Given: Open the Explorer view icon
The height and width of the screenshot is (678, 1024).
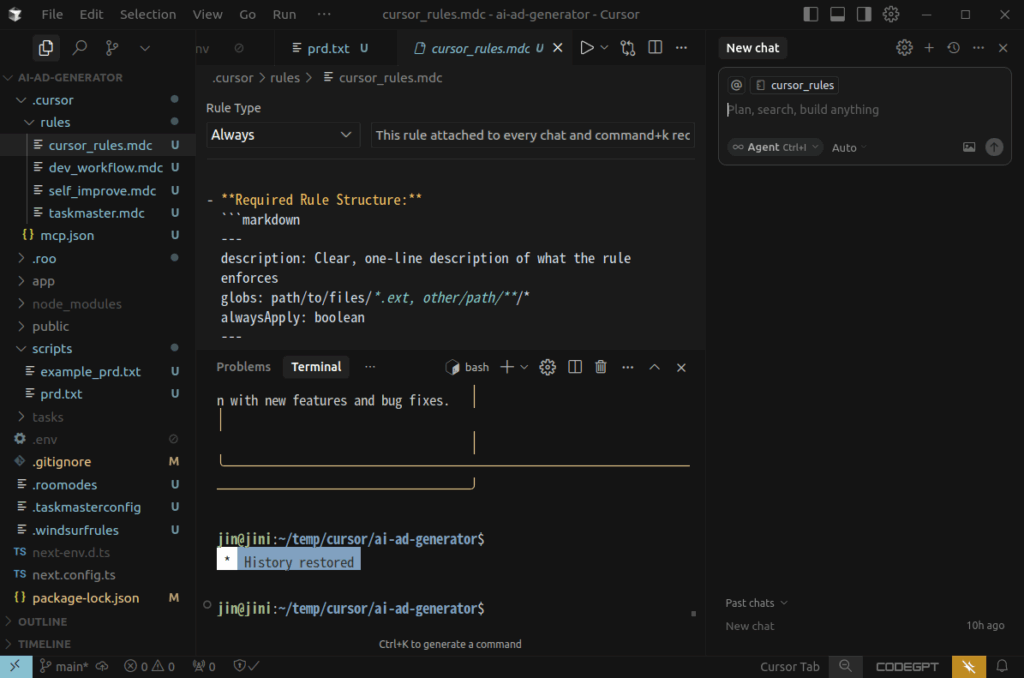Looking at the screenshot, I should click(x=46, y=48).
